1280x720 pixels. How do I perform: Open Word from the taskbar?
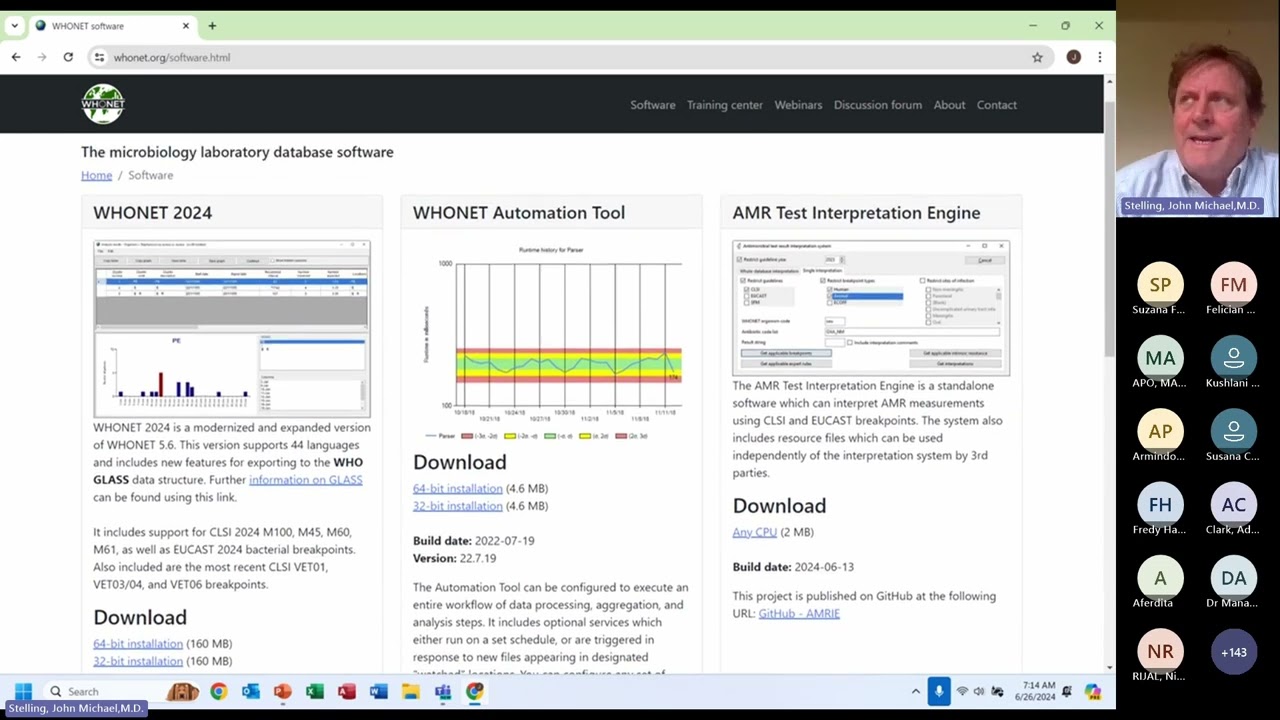[378, 691]
